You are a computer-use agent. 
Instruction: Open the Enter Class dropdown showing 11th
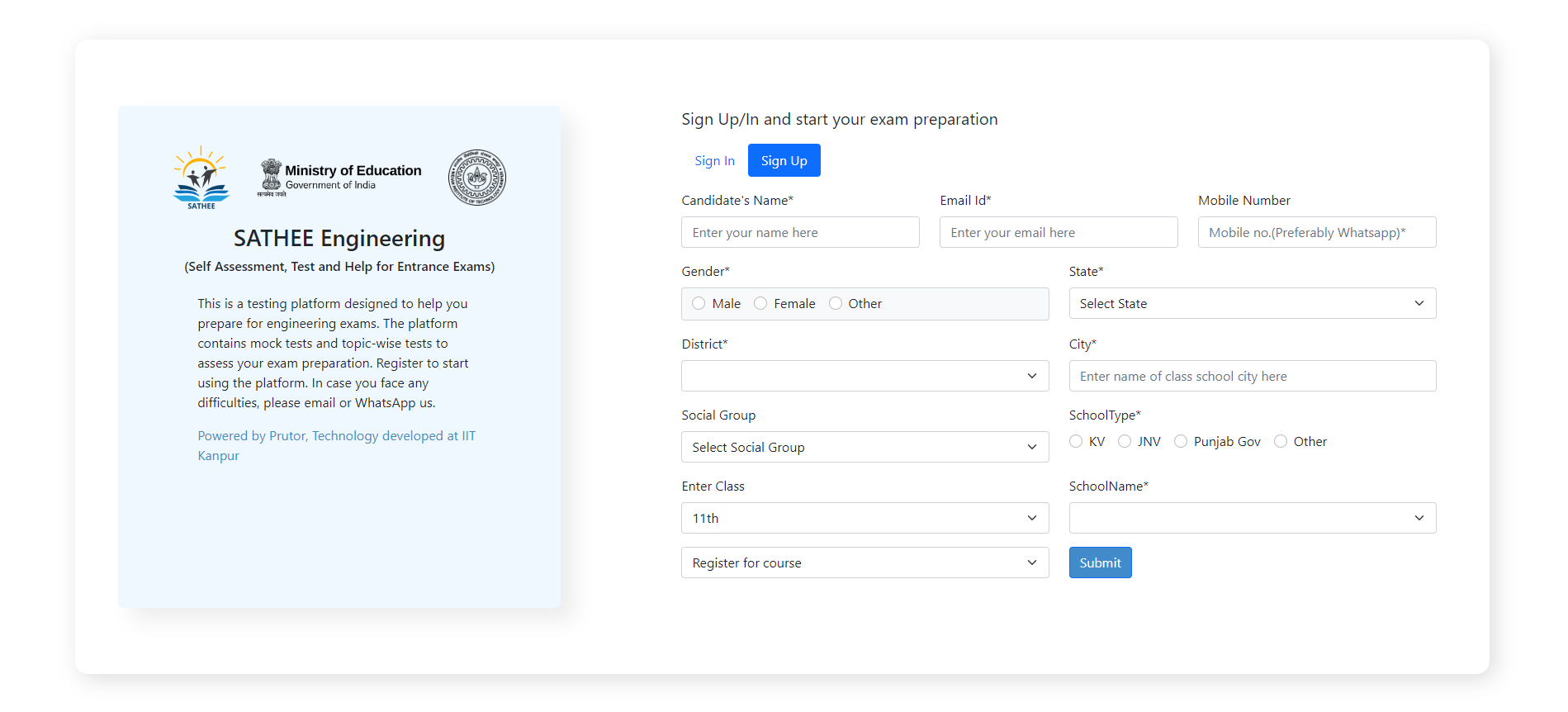(865, 518)
